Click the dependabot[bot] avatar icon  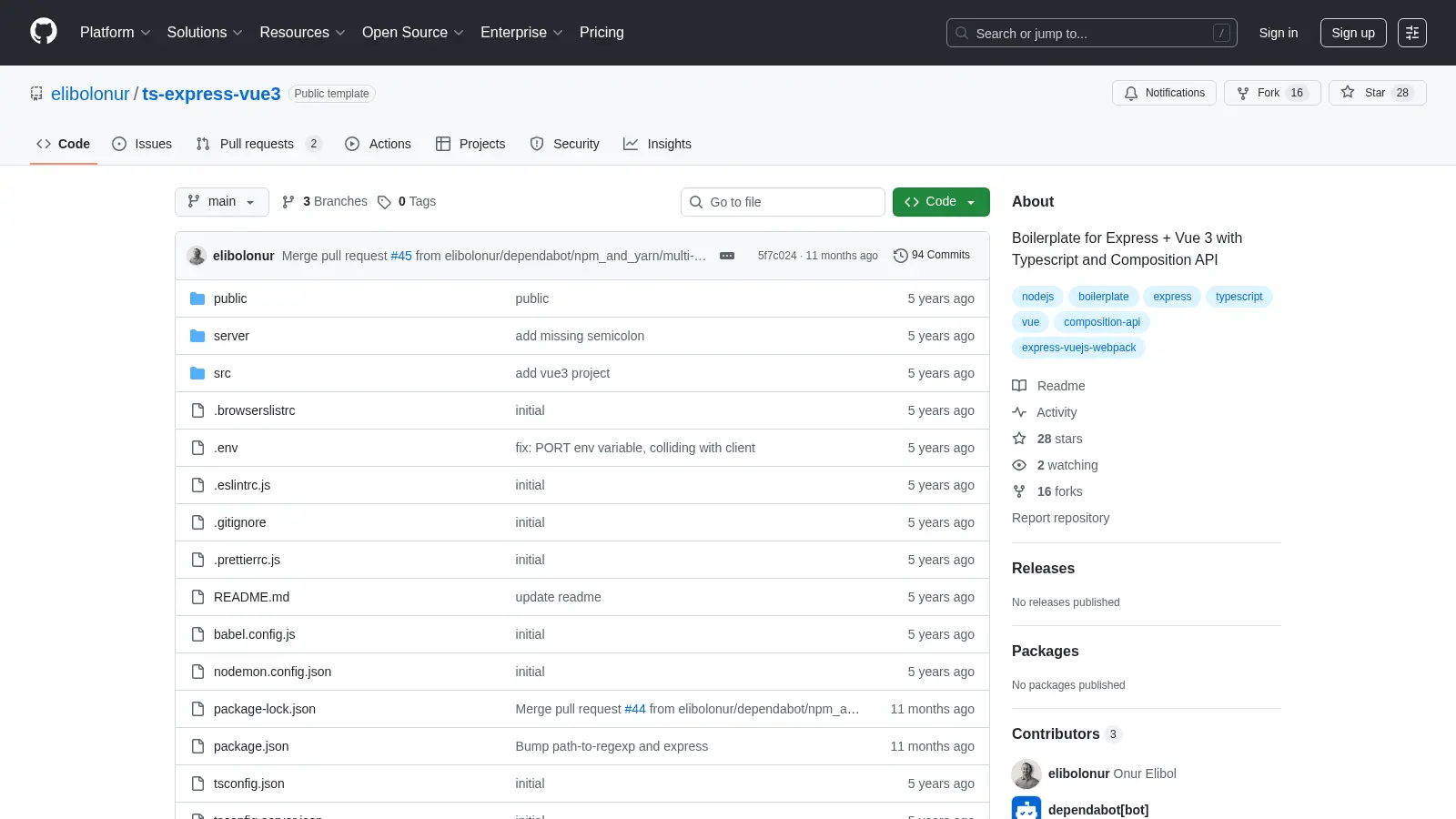[1026, 809]
